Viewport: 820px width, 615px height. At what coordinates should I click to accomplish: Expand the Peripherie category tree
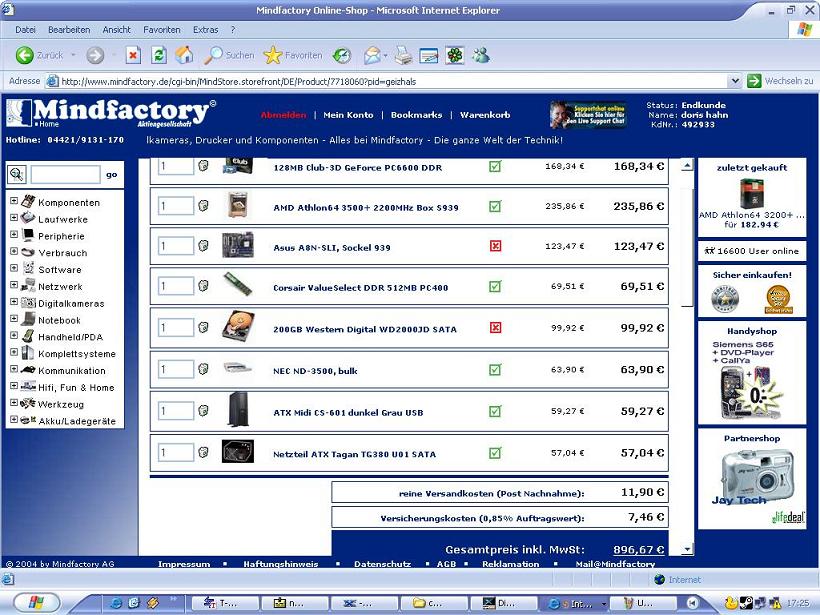click(14, 234)
